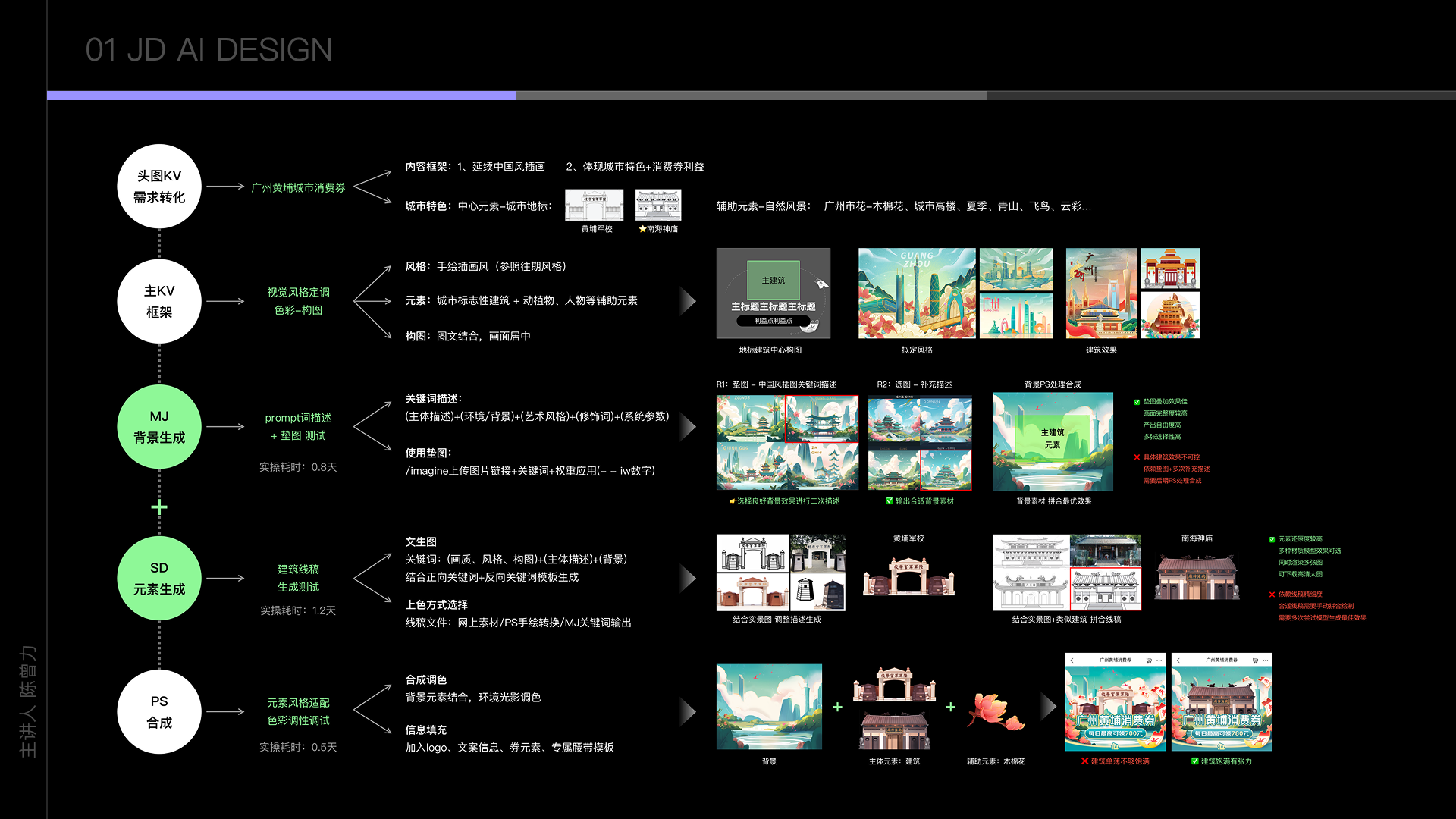Click the green 广州黄埔城市消费券 text
This screenshot has width=1456, height=819.
coord(298,187)
